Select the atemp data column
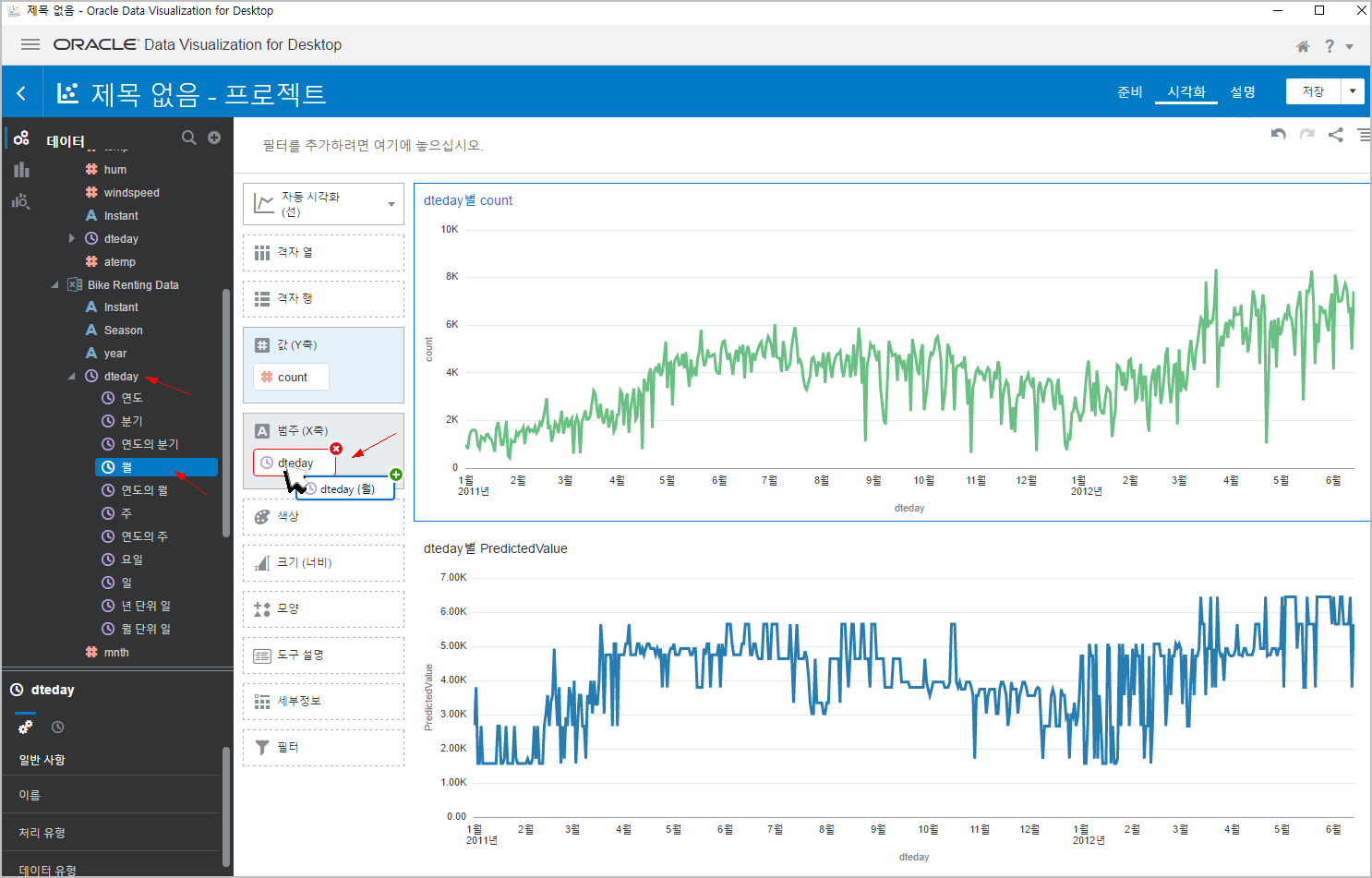1372x878 pixels. point(120,262)
